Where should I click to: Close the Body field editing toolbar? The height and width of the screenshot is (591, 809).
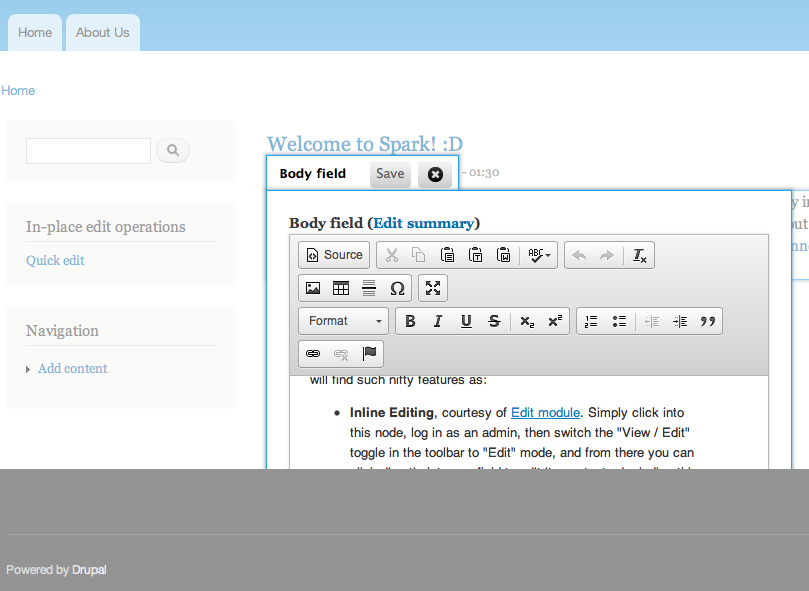pyautogui.click(x=435, y=174)
